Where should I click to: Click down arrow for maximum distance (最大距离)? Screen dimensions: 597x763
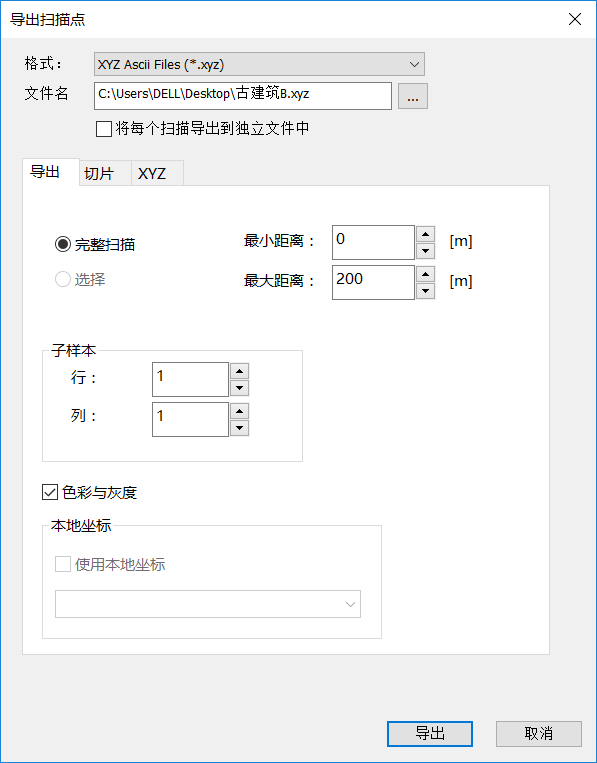[x=426, y=291]
